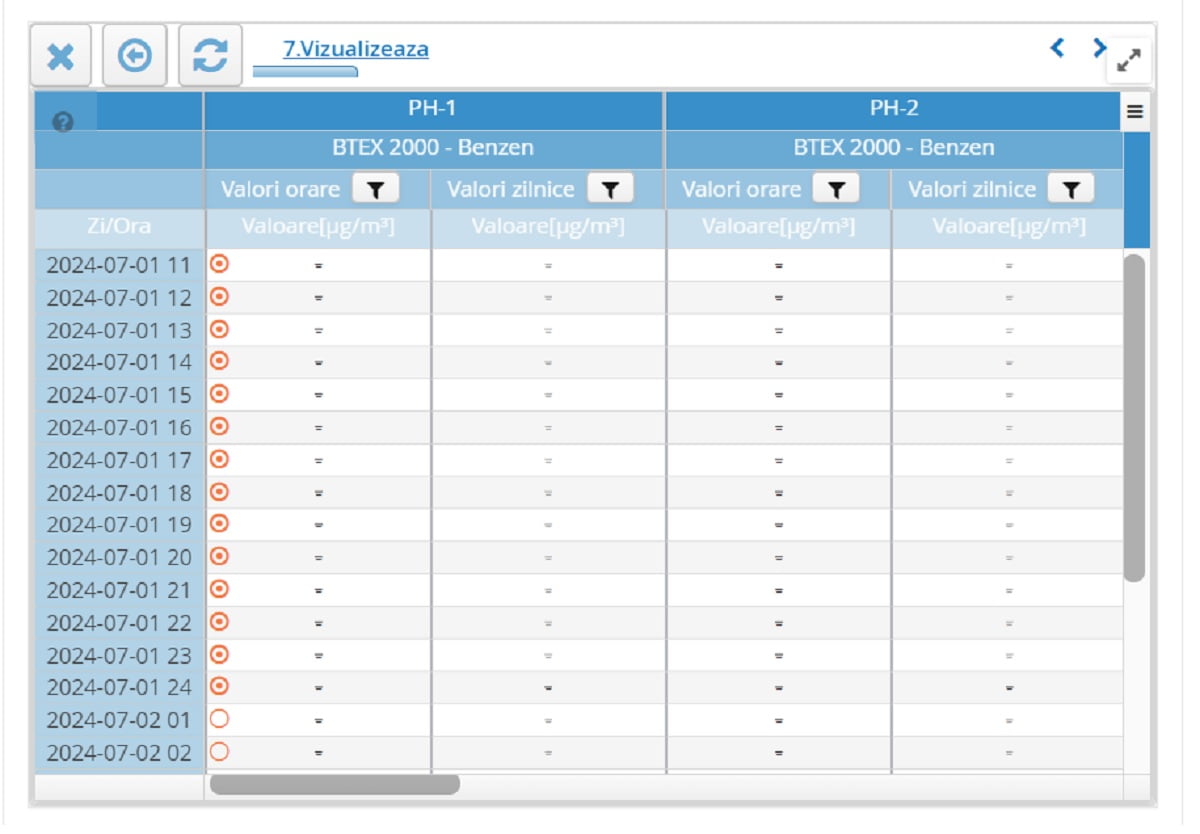Image resolution: width=1200 pixels, height=834 pixels.
Task: Click the horizontal scrollbar thumb
Action: [x=334, y=785]
